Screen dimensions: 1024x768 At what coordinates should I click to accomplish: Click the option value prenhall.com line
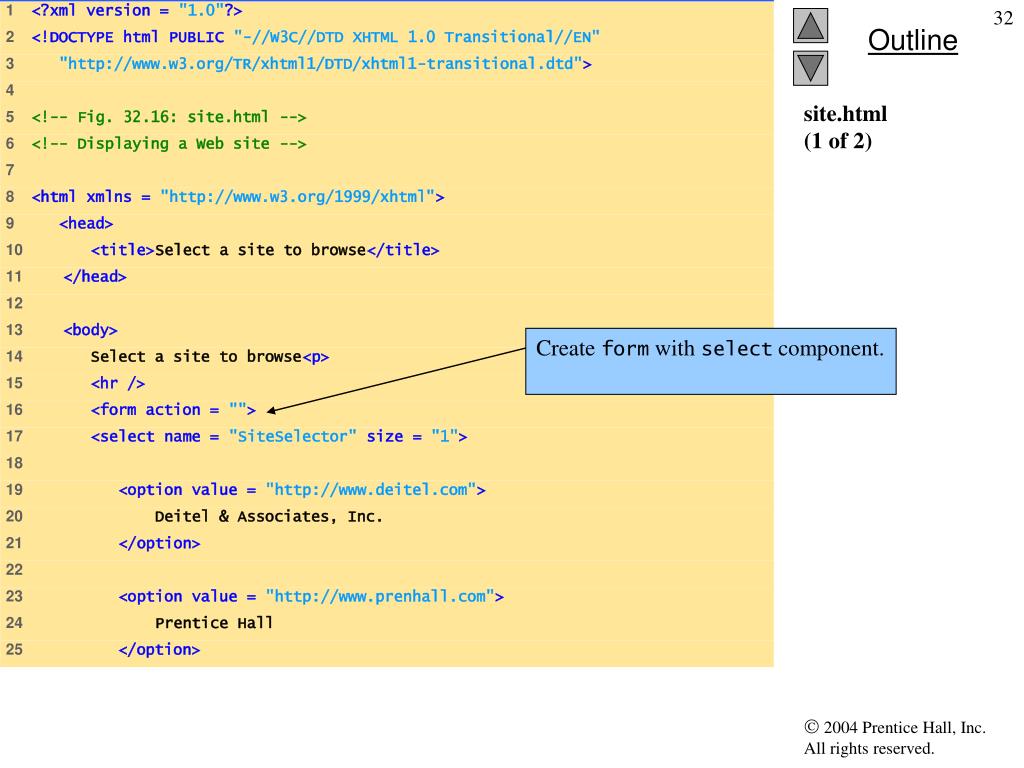(x=311, y=596)
